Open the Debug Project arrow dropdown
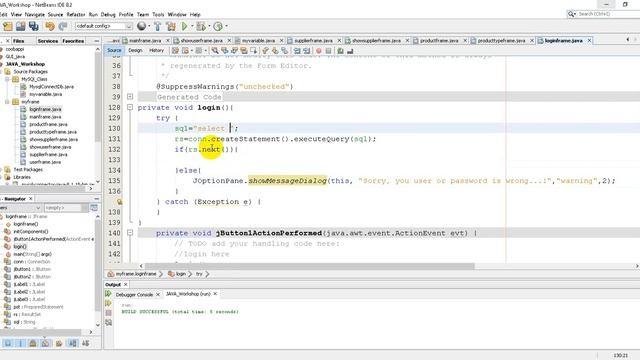 [209, 26]
